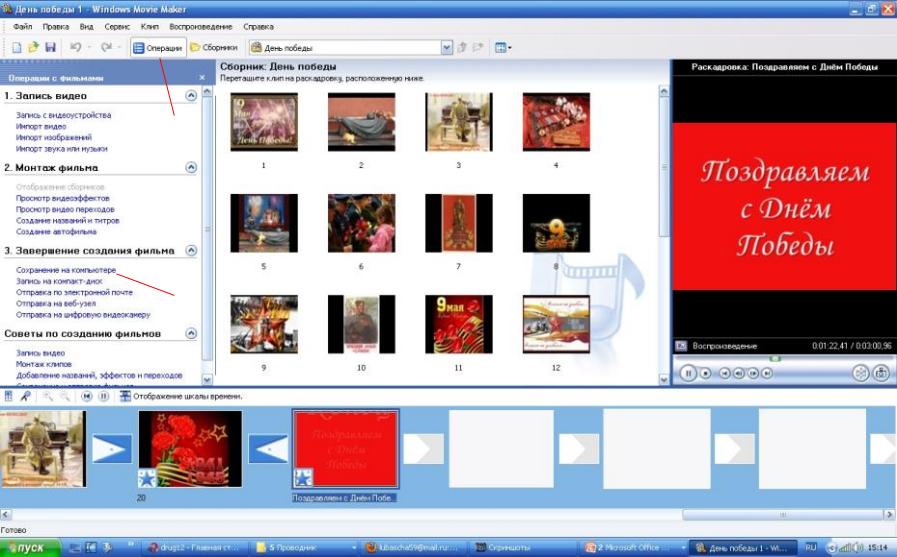
Task: Click Отправка на веб-узел link
Action: coord(56,304)
